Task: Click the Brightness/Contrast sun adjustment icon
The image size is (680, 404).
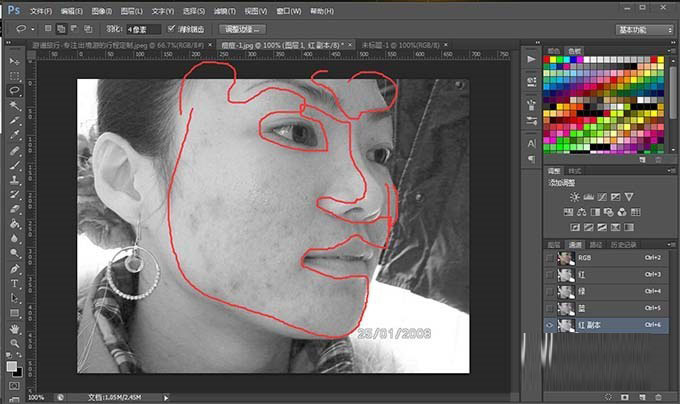Action: [574, 197]
